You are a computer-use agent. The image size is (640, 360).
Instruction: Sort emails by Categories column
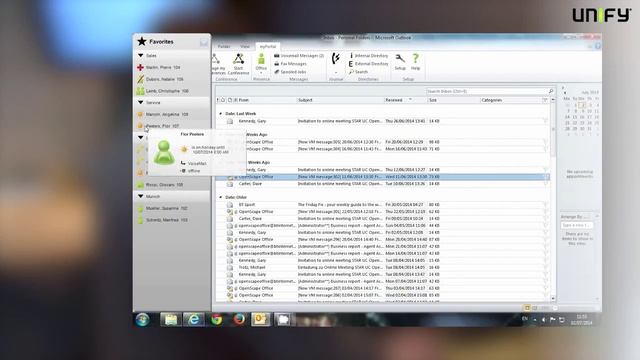pyautogui.click(x=511, y=100)
